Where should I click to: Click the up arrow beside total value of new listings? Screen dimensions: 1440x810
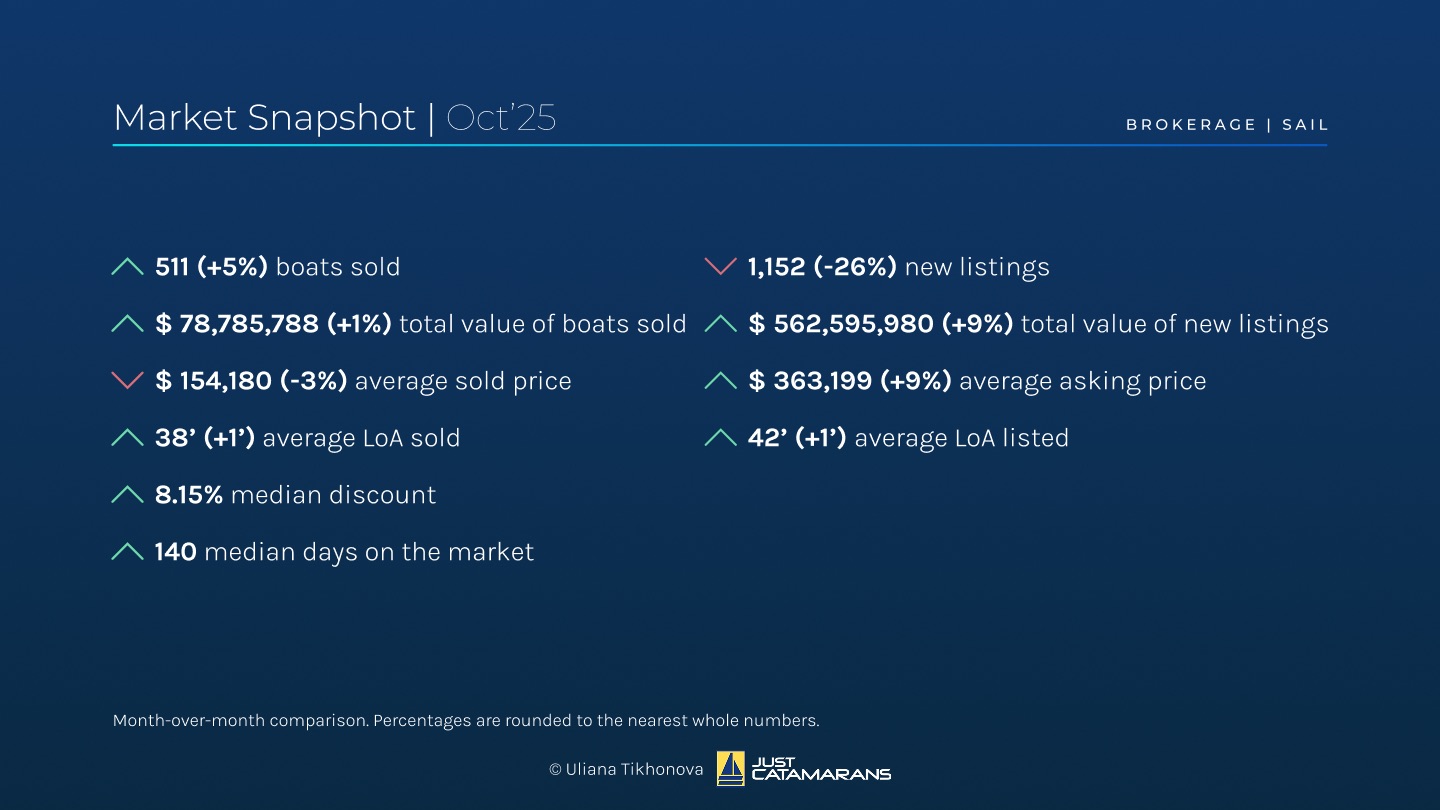tap(720, 324)
